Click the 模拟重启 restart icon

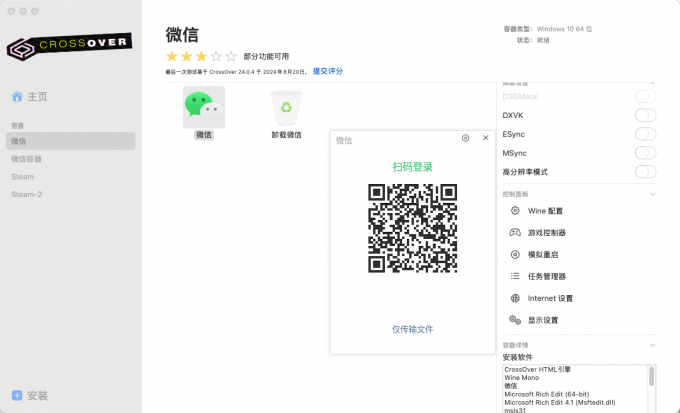click(515, 255)
